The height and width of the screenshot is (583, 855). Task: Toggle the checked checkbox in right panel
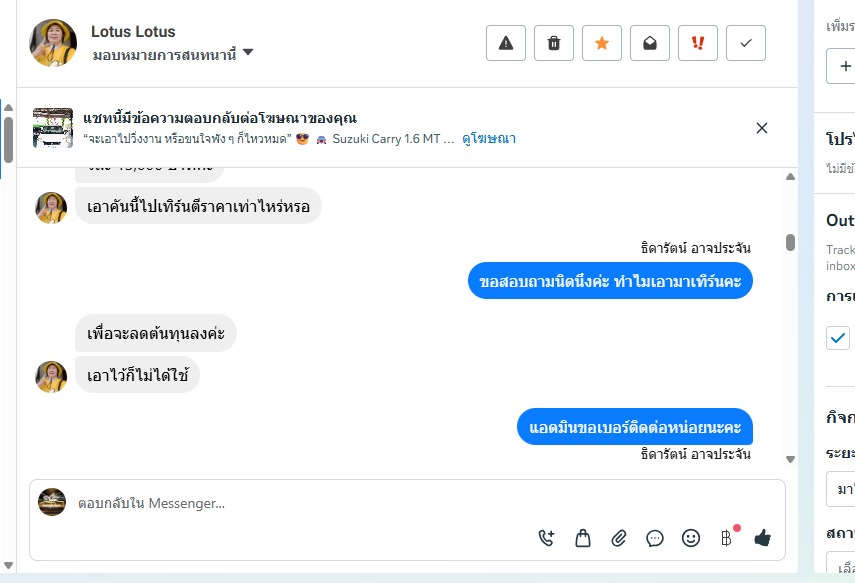pyautogui.click(x=838, y=338)
